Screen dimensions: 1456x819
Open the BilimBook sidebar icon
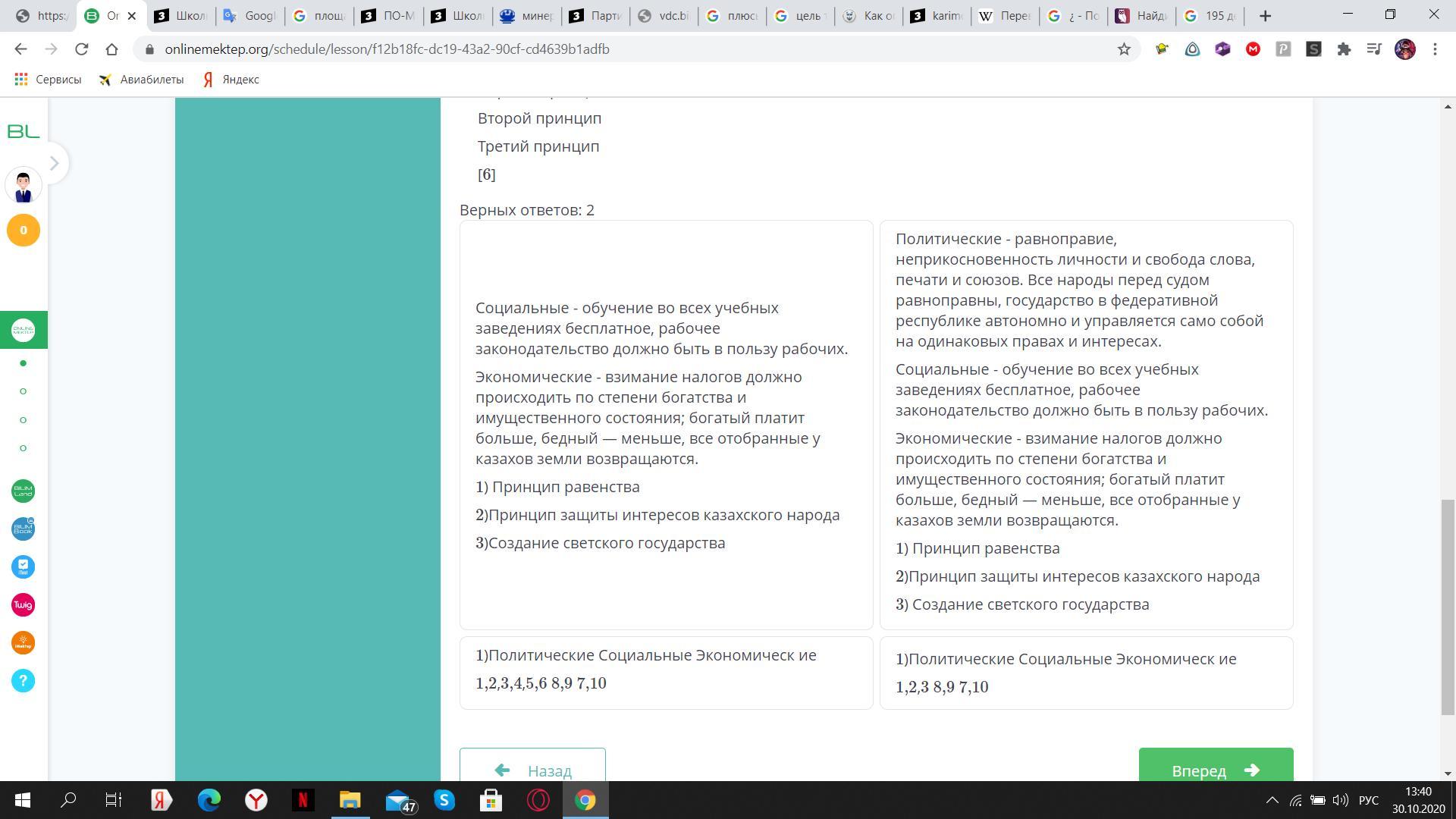[x=23, y=529]
